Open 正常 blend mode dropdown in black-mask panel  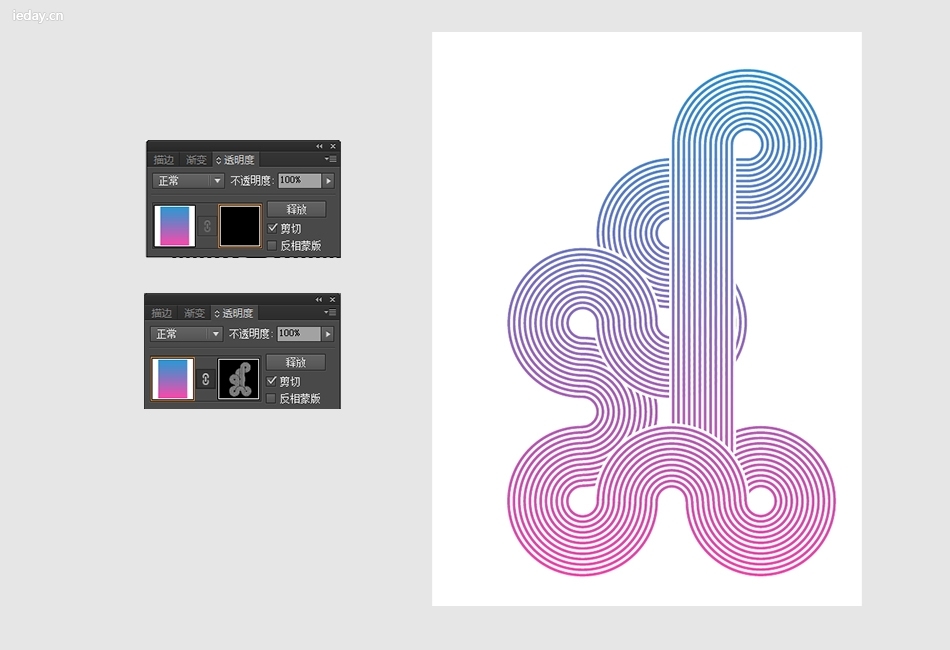188,181
